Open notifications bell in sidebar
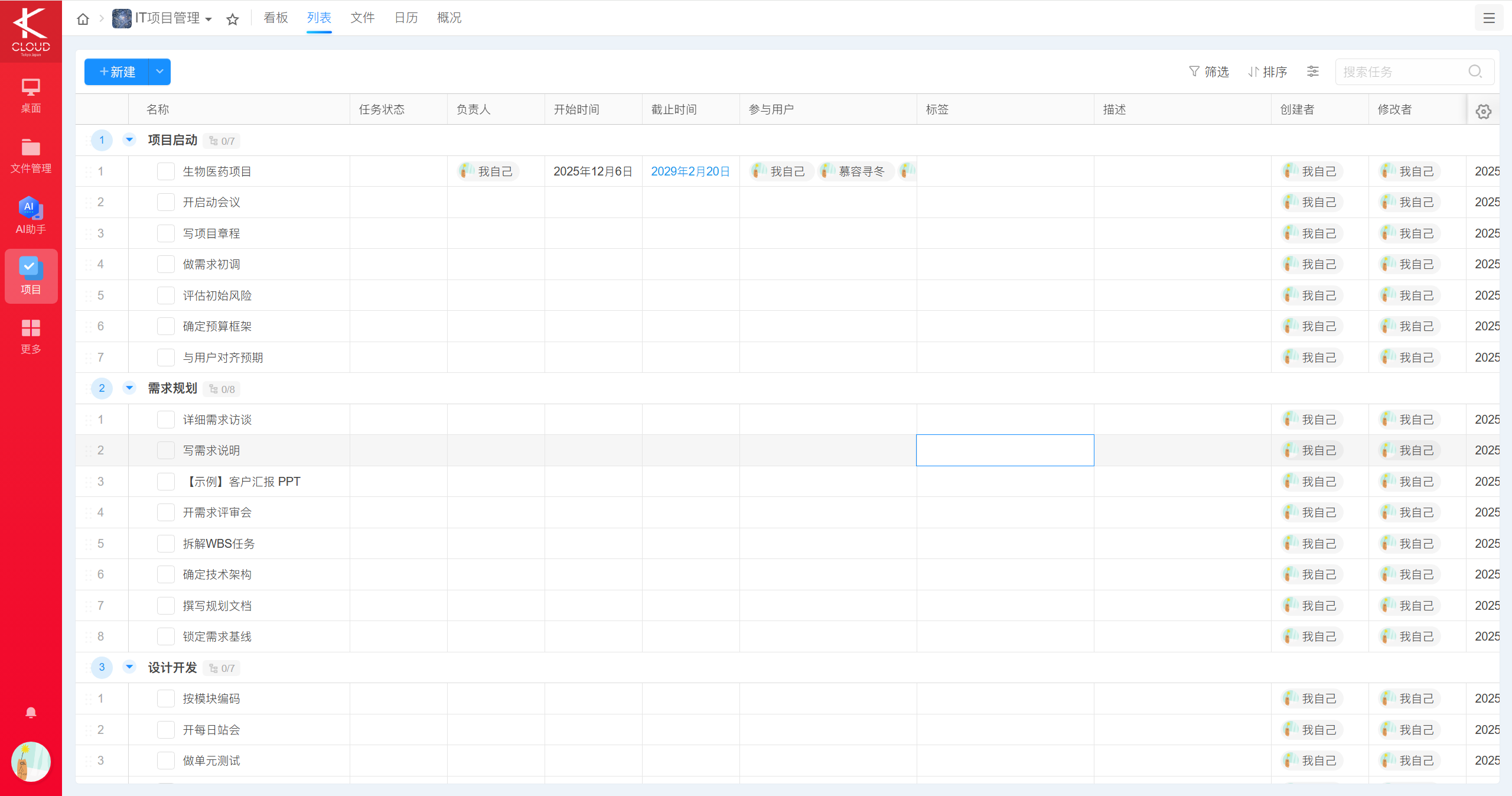Viewport: 1512px width, 796px height. [x=31, y=713]
